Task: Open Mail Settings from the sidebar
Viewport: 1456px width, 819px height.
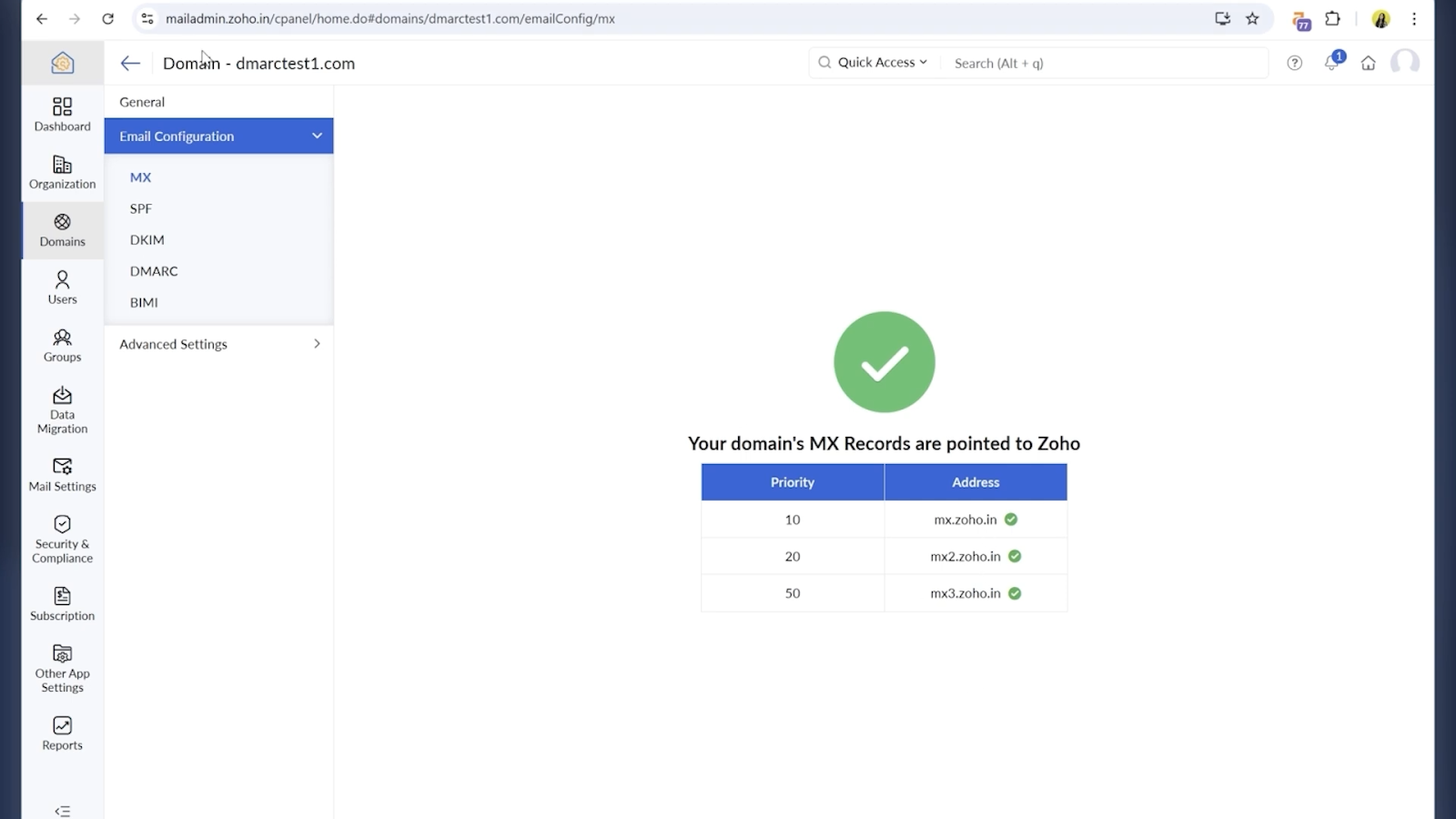Action: coord(61,474)
